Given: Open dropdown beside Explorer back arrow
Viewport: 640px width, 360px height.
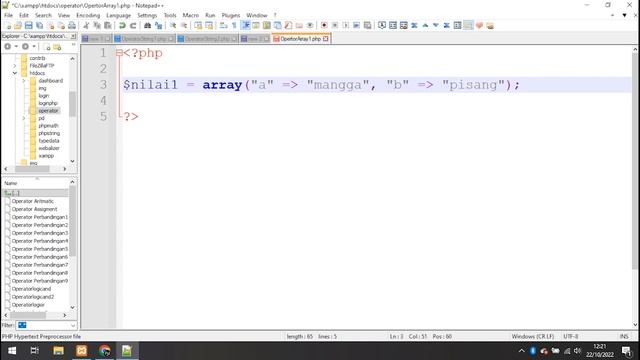Looking at the screenshot, I should 16,47.
